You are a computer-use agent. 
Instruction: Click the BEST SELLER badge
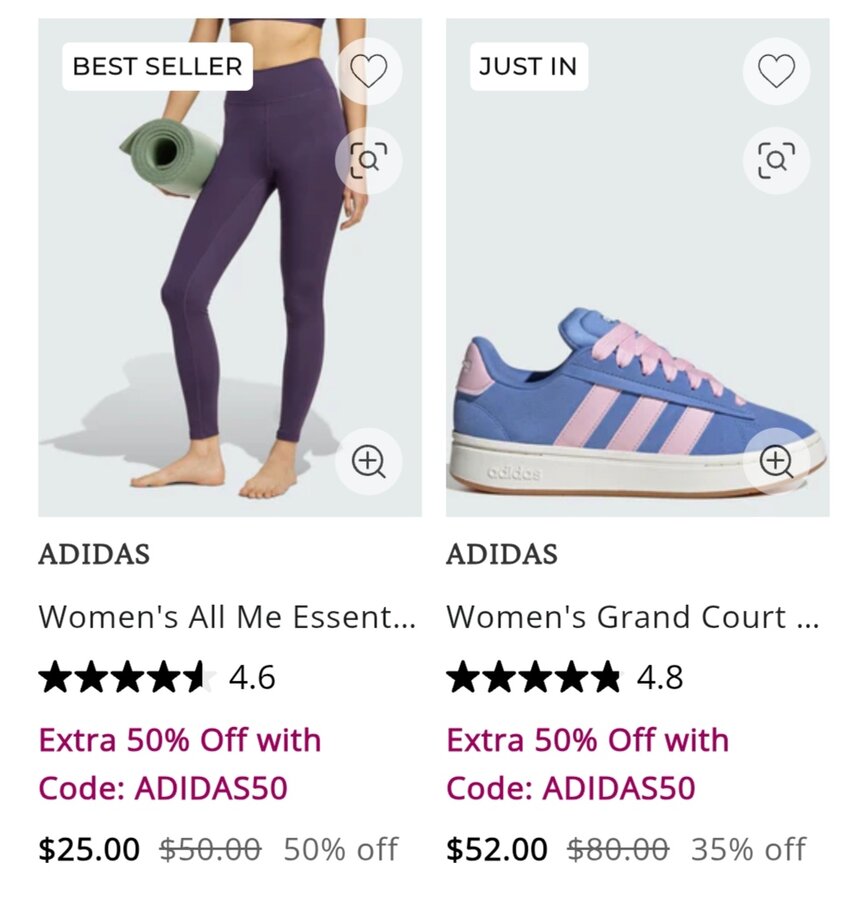[157, 67]
